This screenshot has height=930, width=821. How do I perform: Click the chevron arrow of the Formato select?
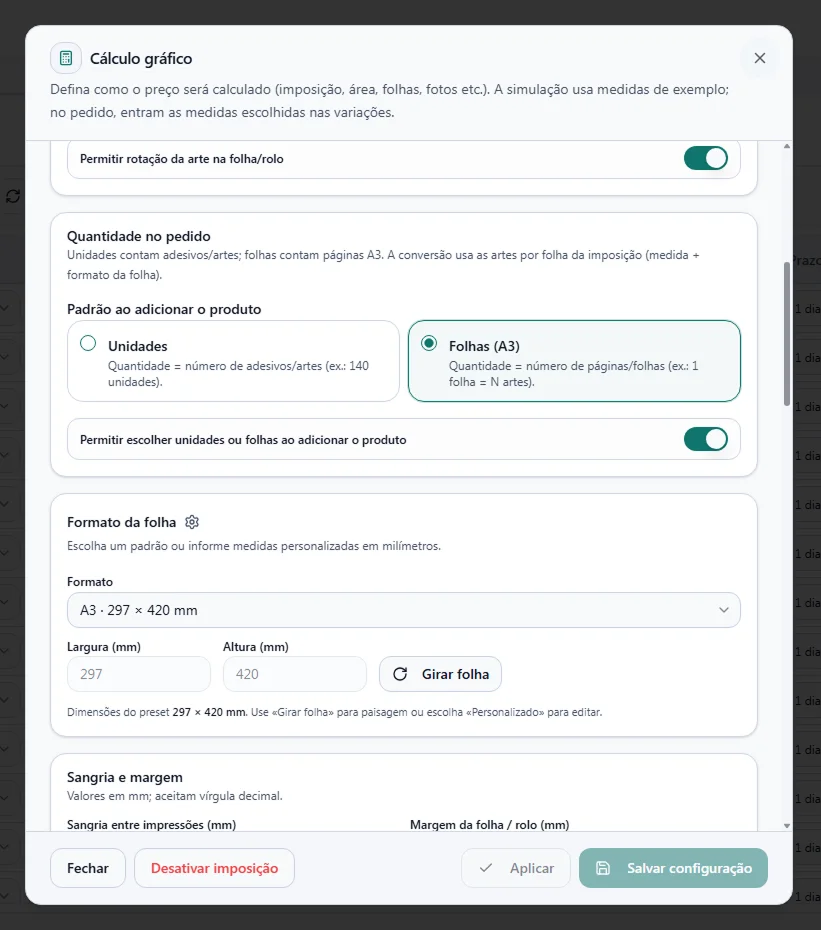(x=724, y=610)
